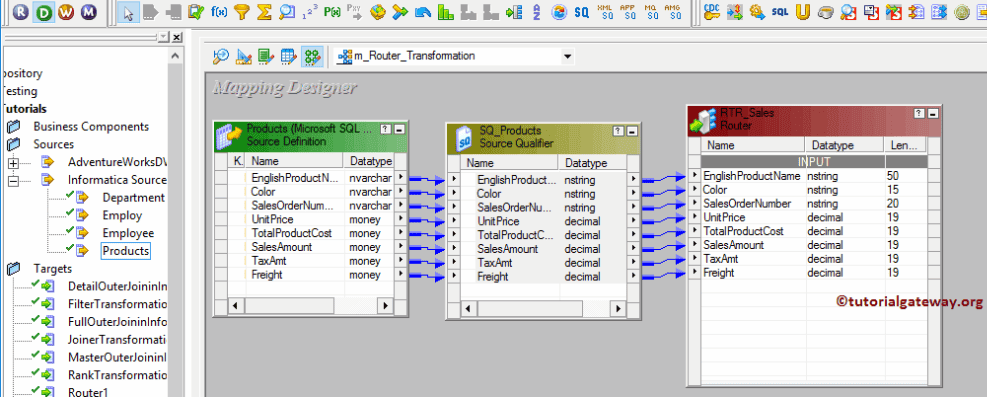Minimize the SQ_Products Source Qualifier box
Screen dimensions: 987x397
point(632,131)
